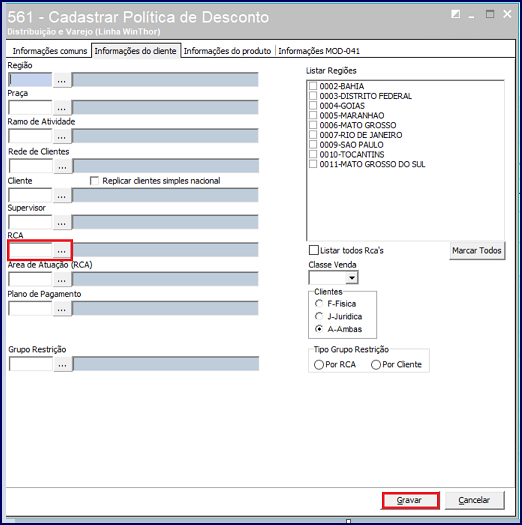
Task: Select Por RCA restriction type
Action: [x=319, y=365]
